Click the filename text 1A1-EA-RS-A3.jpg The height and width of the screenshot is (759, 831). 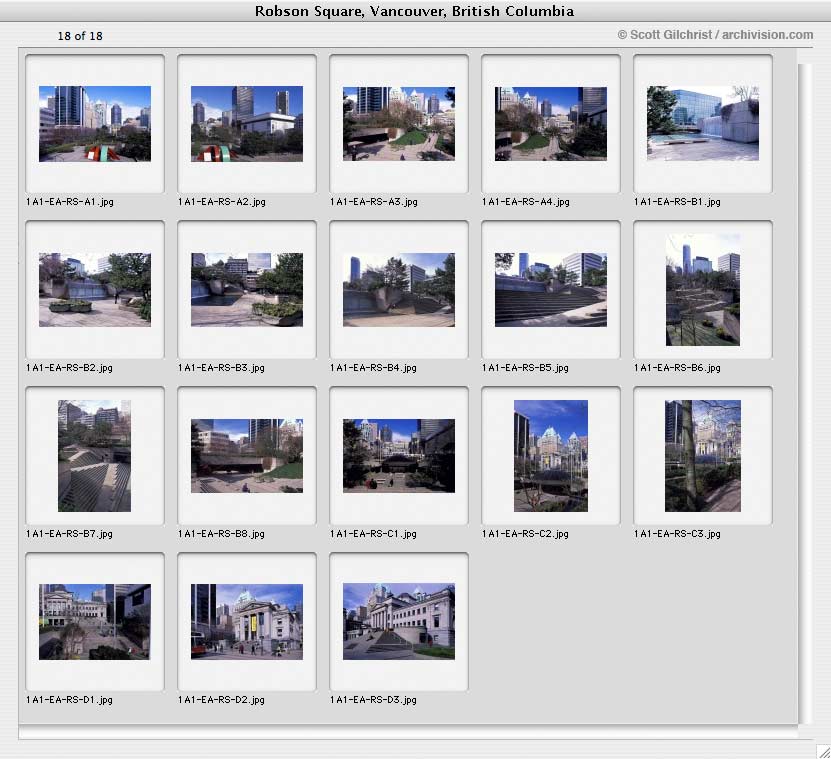point(374,202)
